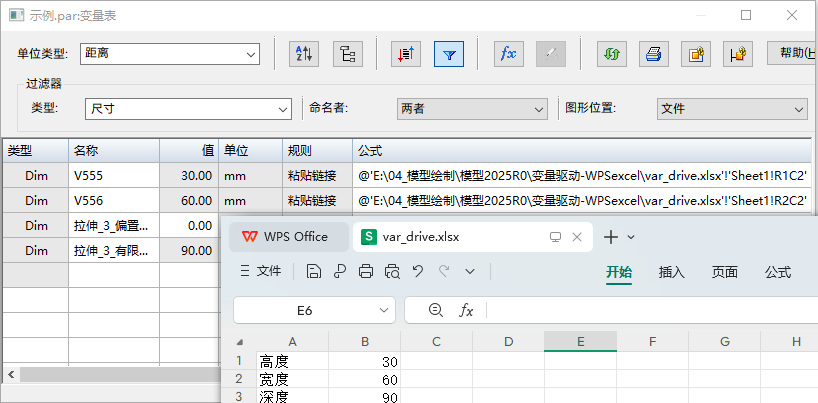The width and height of the screenshot is (818, 403).
Task: Select the V556 name cell
Action: [114, 200]
